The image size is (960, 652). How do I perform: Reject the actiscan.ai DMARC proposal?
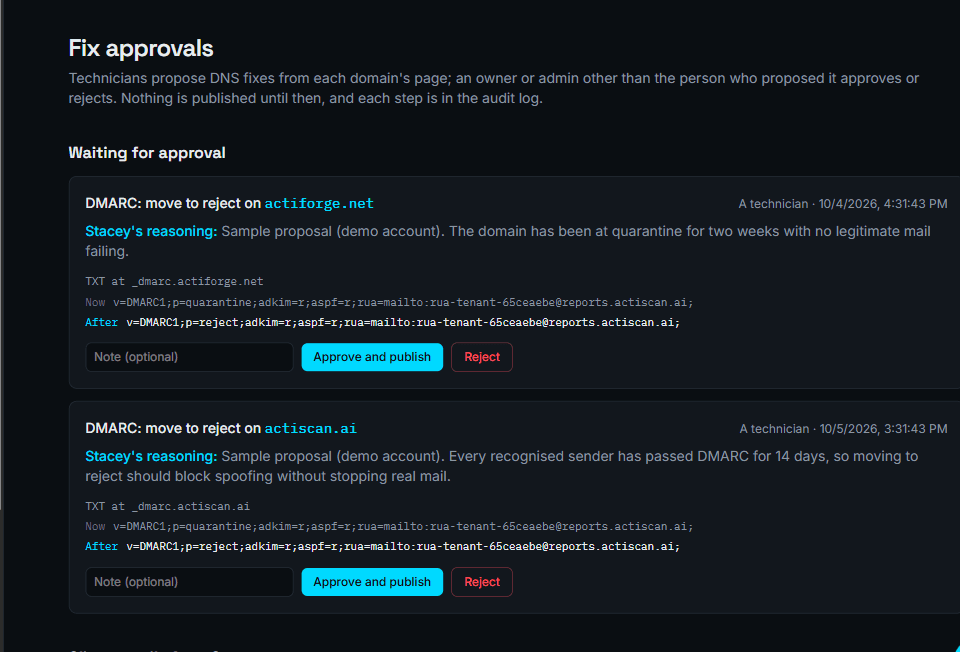(482, 582)
